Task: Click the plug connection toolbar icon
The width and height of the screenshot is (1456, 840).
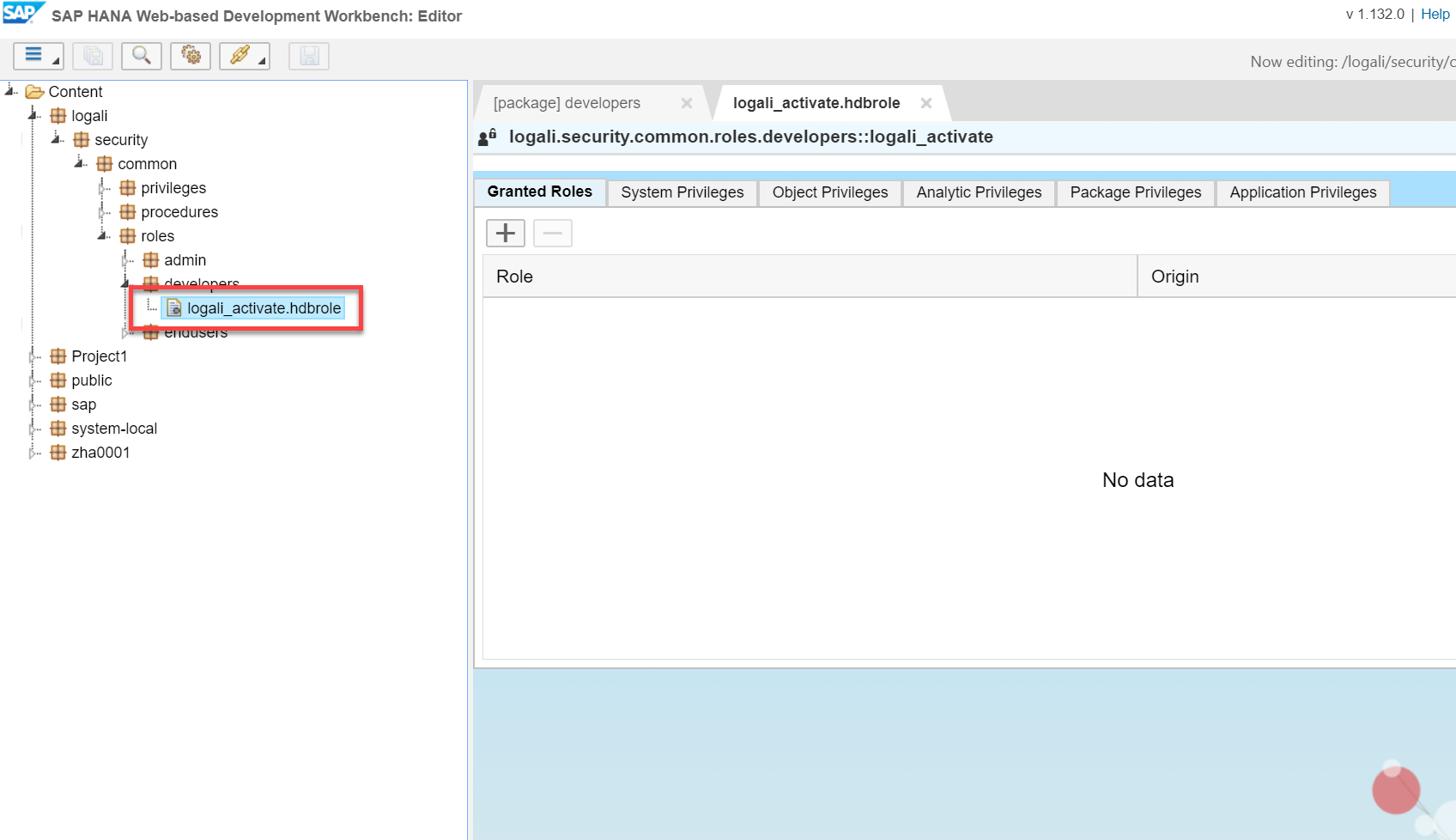Action: click(245, 56)
